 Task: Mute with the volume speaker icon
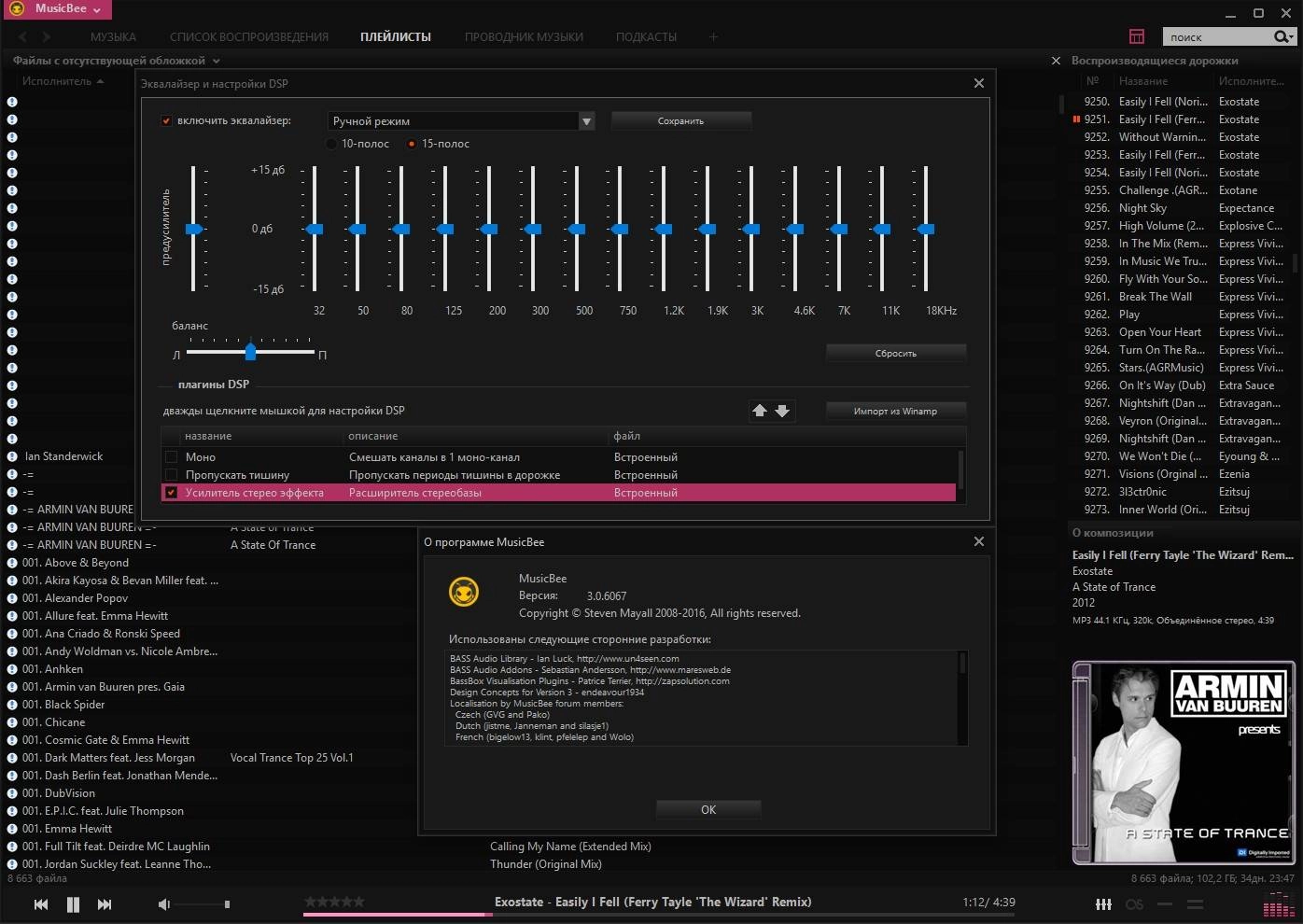pos(164,903)
